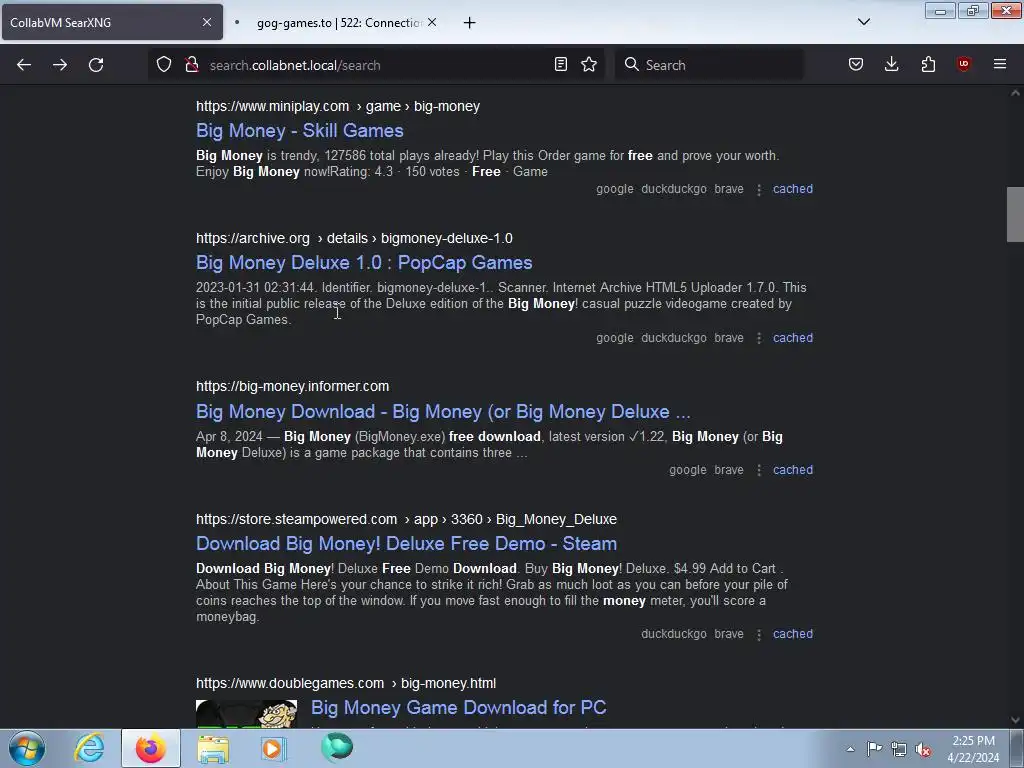This screenshot has height=768, width=1024.
Task: Open the tracking protection shield icon
Action: point(164,64)
